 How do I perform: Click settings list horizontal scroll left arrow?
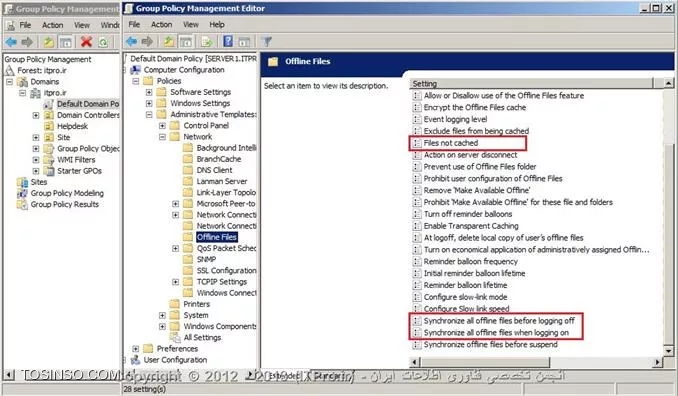[414, 362]
